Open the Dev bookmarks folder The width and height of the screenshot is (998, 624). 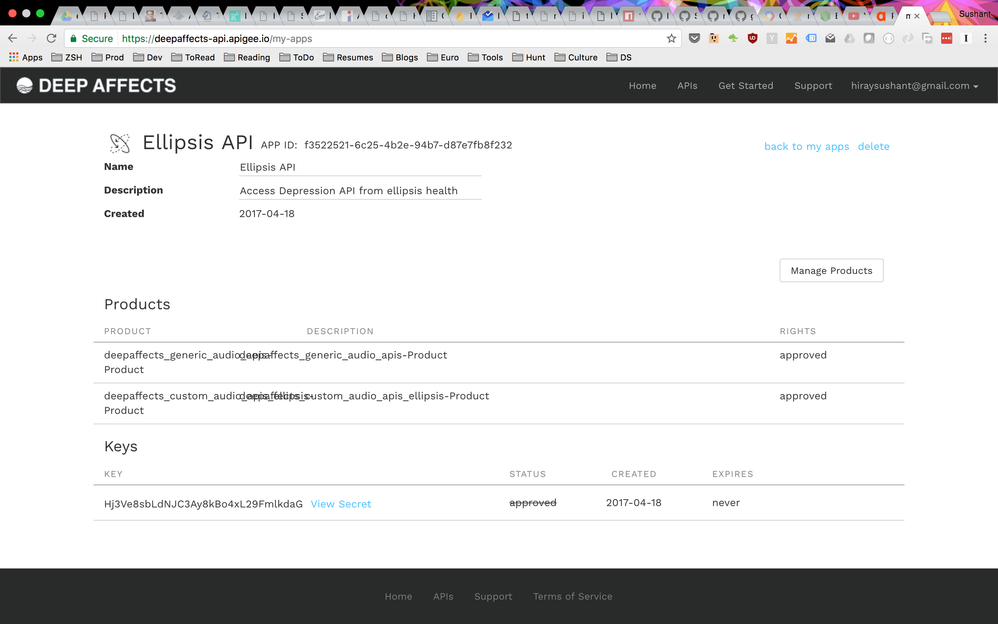click(x=148, y=57)
